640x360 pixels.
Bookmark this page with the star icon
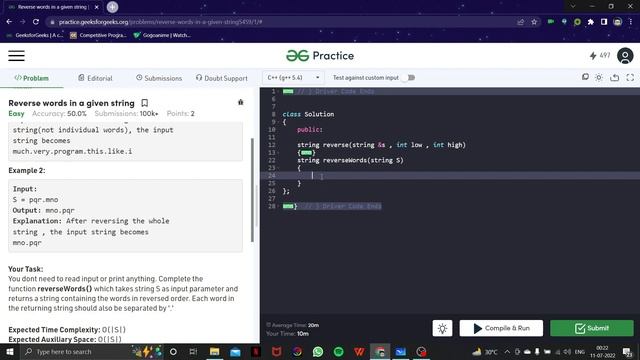pos(534,22)
